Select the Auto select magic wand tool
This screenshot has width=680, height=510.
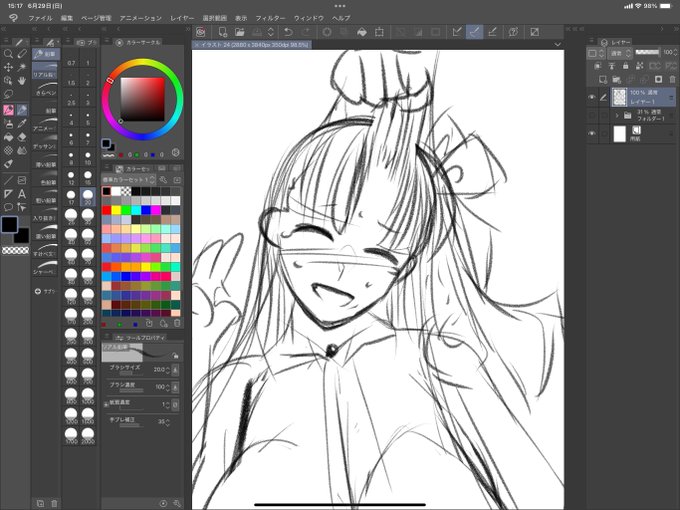(x=22, y=67)
